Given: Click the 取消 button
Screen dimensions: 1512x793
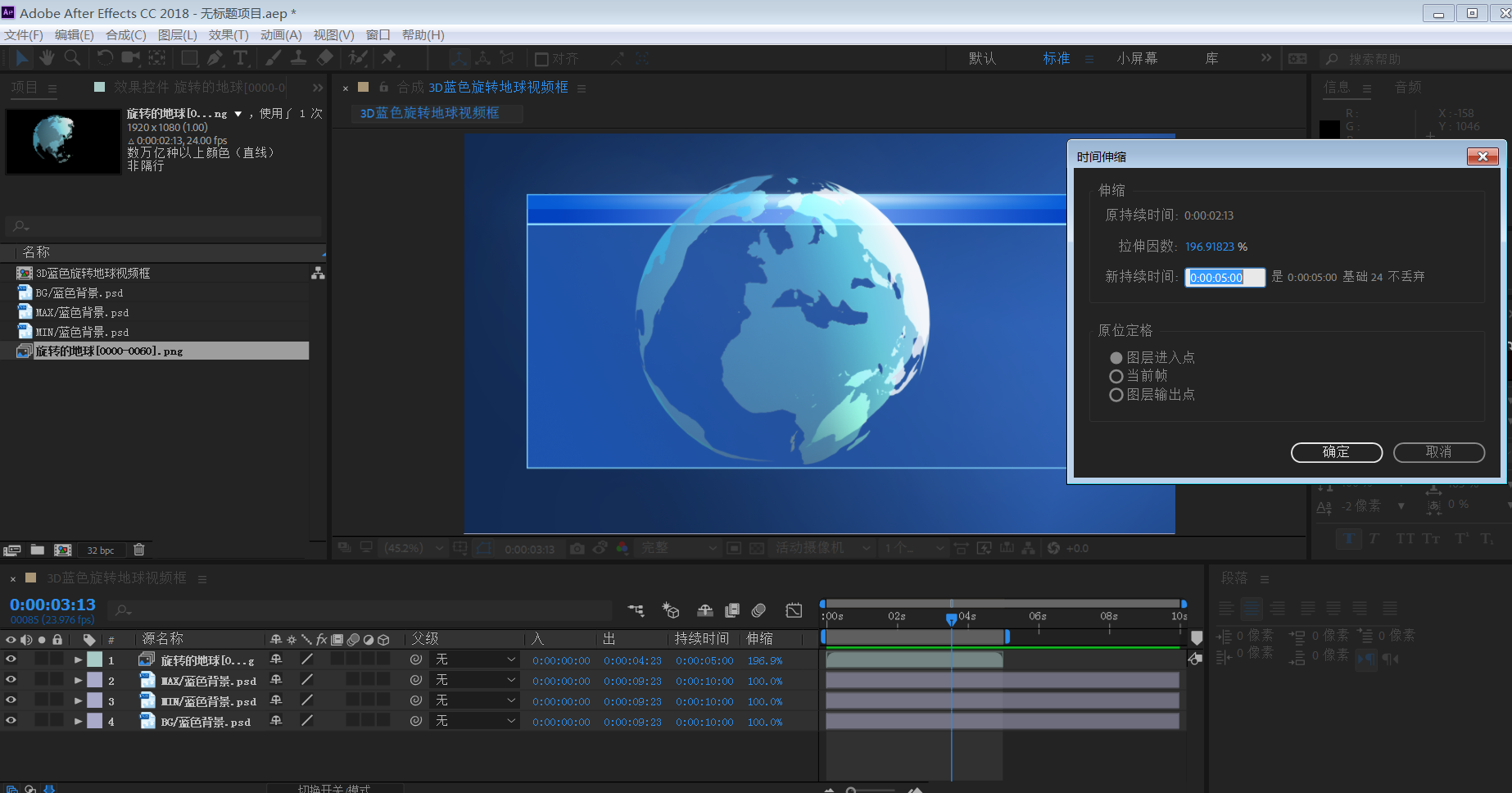Looking at the screenshot, I should pyautogui.click(x=1438, y=452).
